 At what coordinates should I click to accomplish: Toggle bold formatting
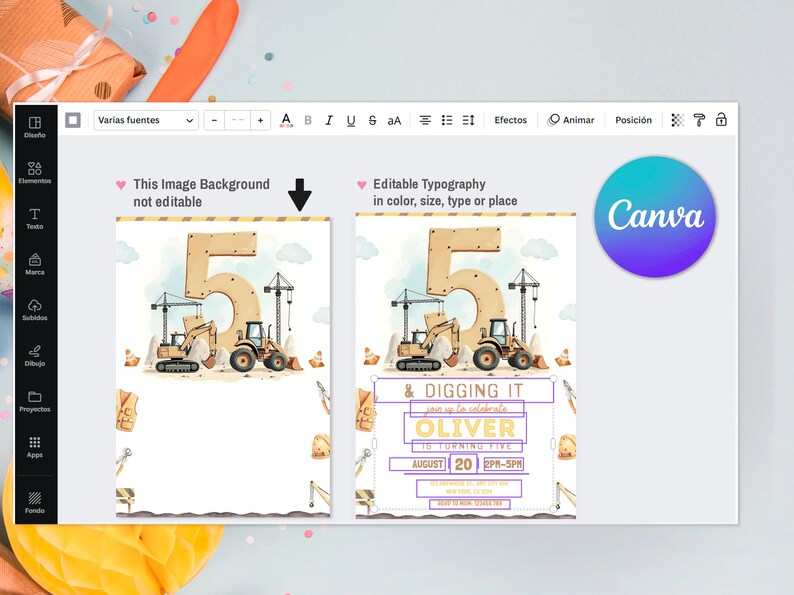click(x=308, y=120)
